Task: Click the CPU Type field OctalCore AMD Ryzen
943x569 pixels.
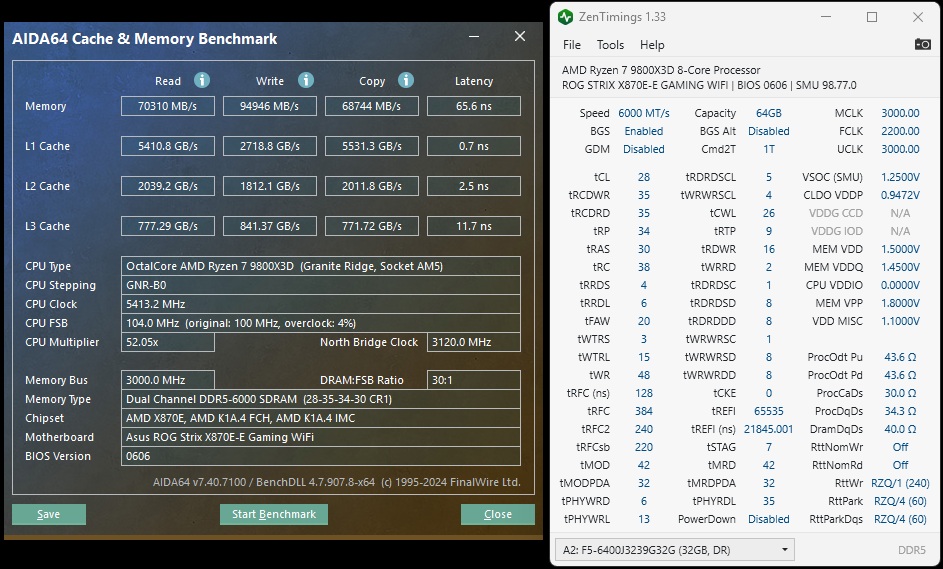Action: 321,266
